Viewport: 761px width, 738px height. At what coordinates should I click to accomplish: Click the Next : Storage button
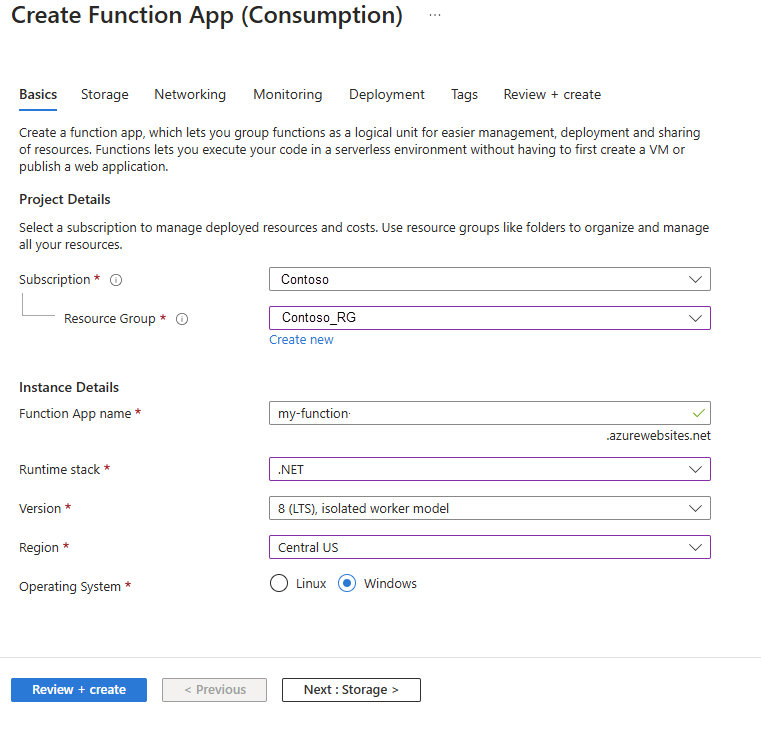(351, 690)
